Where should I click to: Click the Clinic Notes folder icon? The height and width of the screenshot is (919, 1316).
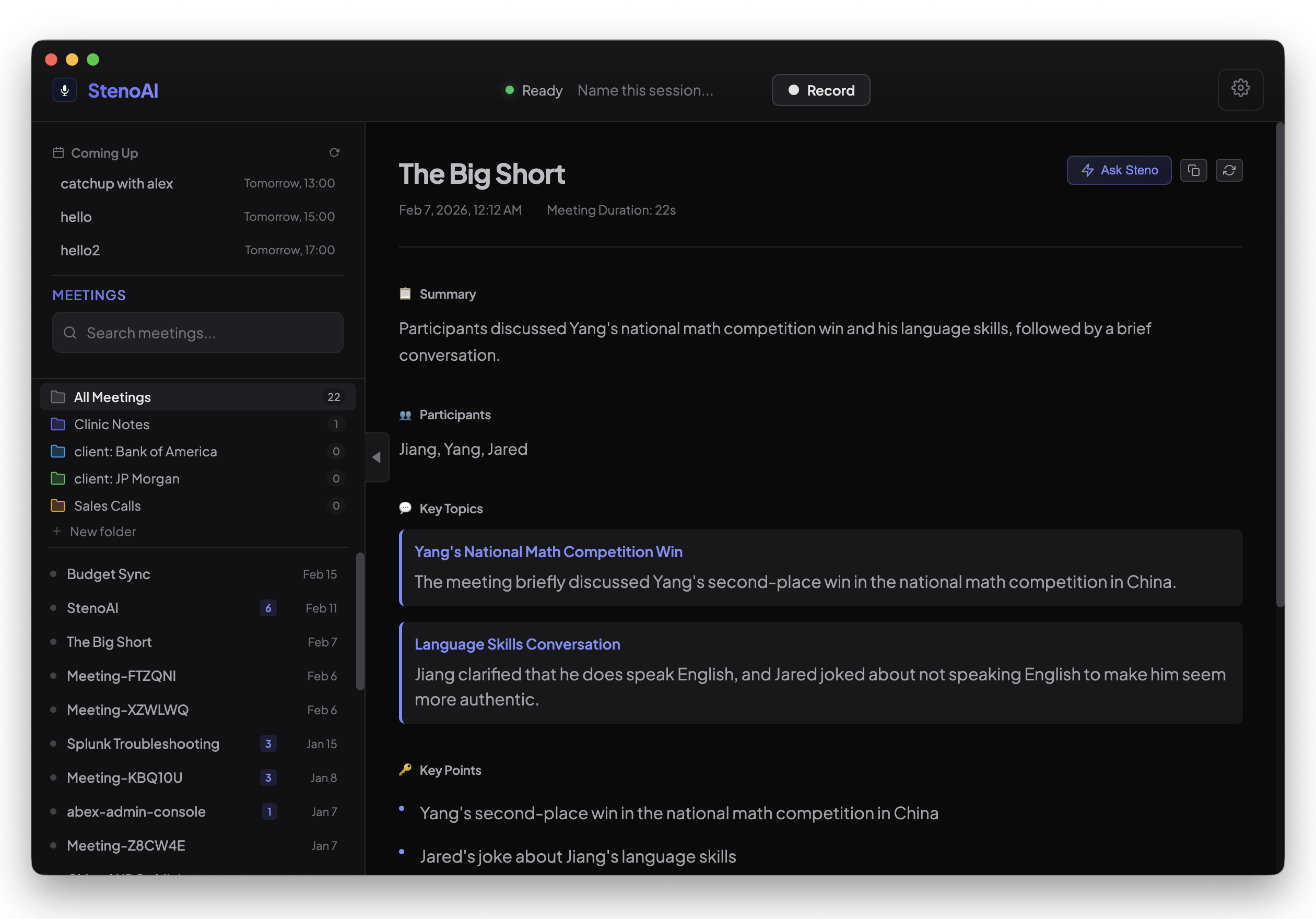click(x=58, y=424)
